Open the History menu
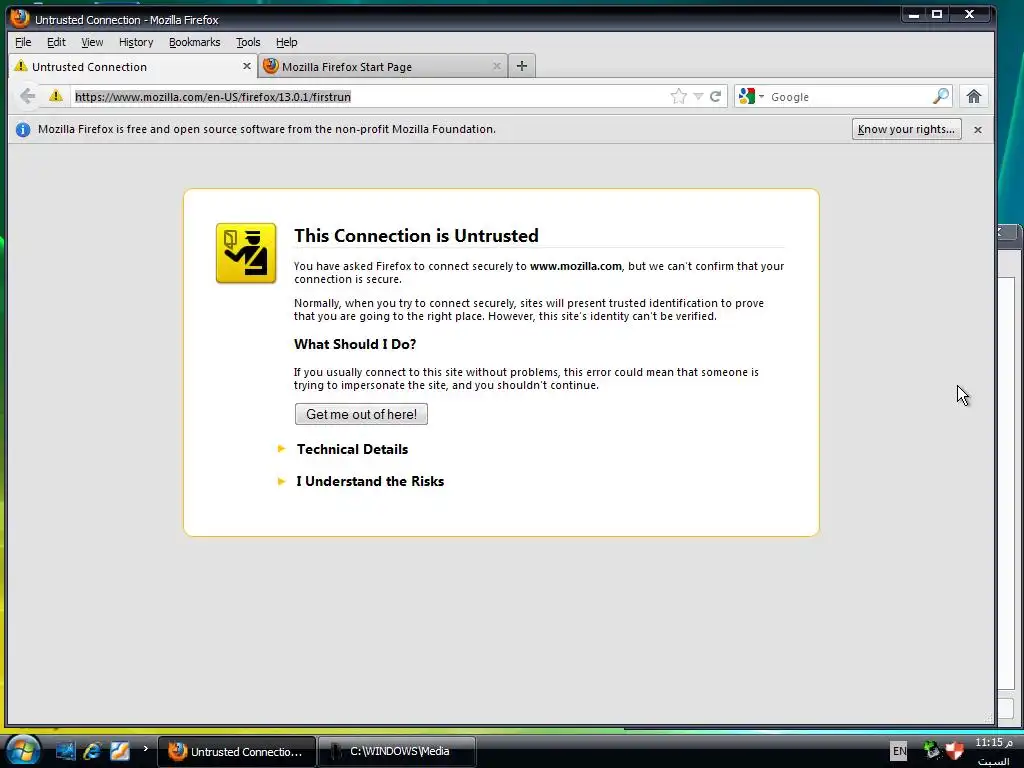Image resolution: width=1024 pixels, height=768 pixels. pos(136,42)
